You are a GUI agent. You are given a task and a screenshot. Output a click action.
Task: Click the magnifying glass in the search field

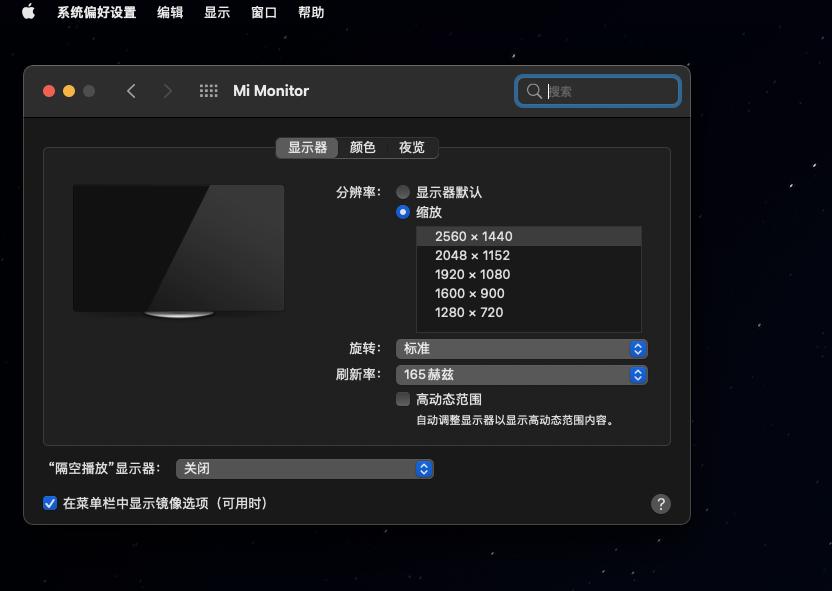coord(535,91)
